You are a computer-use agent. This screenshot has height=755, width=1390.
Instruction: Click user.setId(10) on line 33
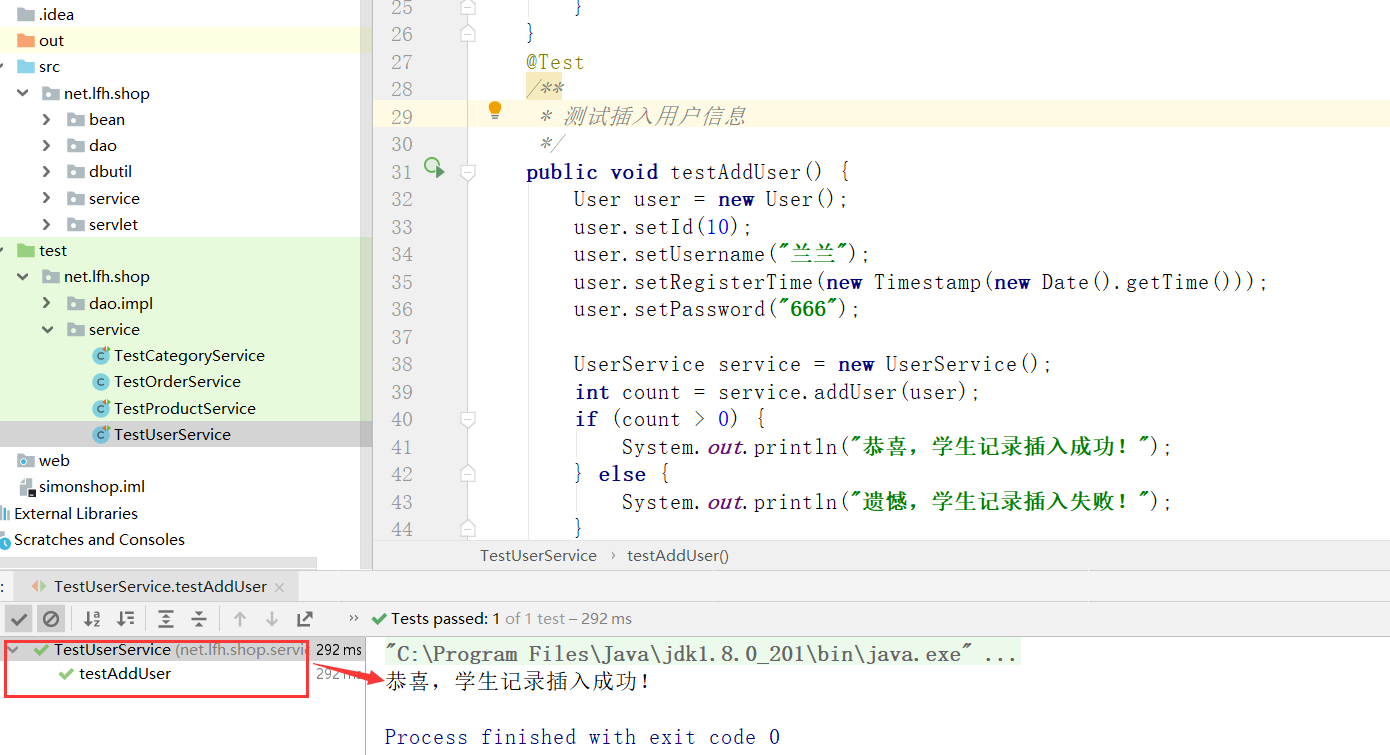coord(663,227)
